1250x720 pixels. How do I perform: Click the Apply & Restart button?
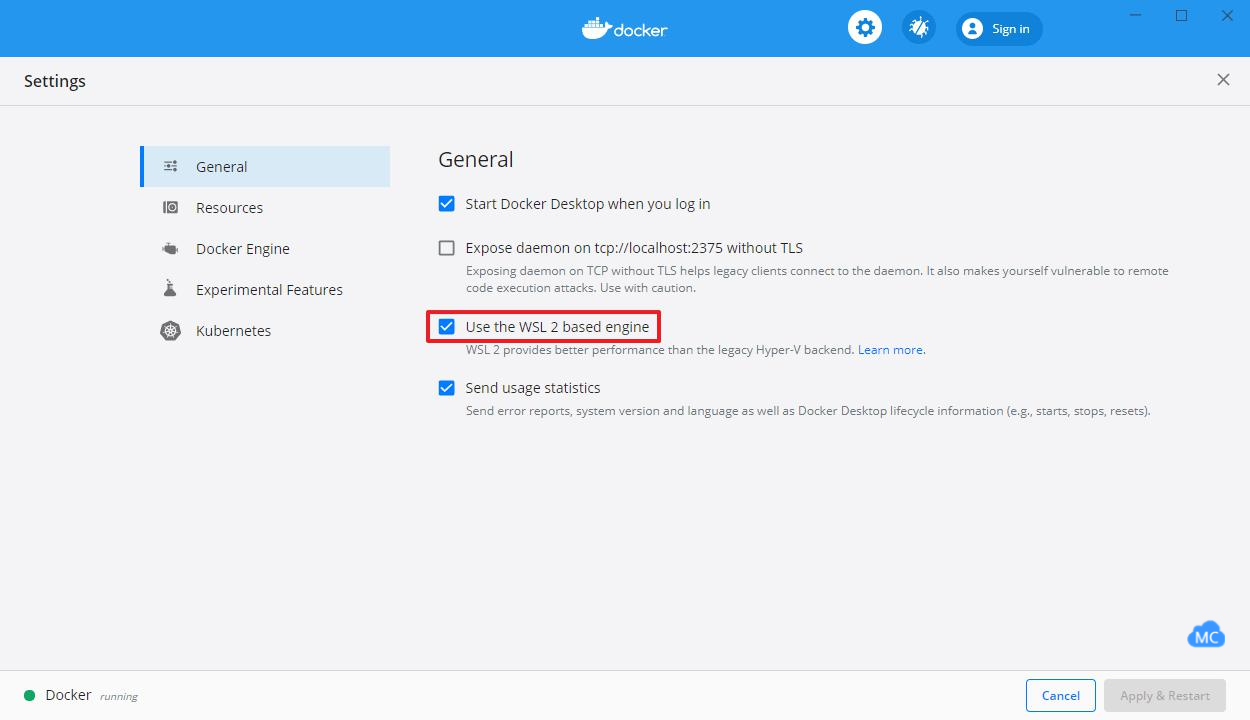coord(1165,695)
